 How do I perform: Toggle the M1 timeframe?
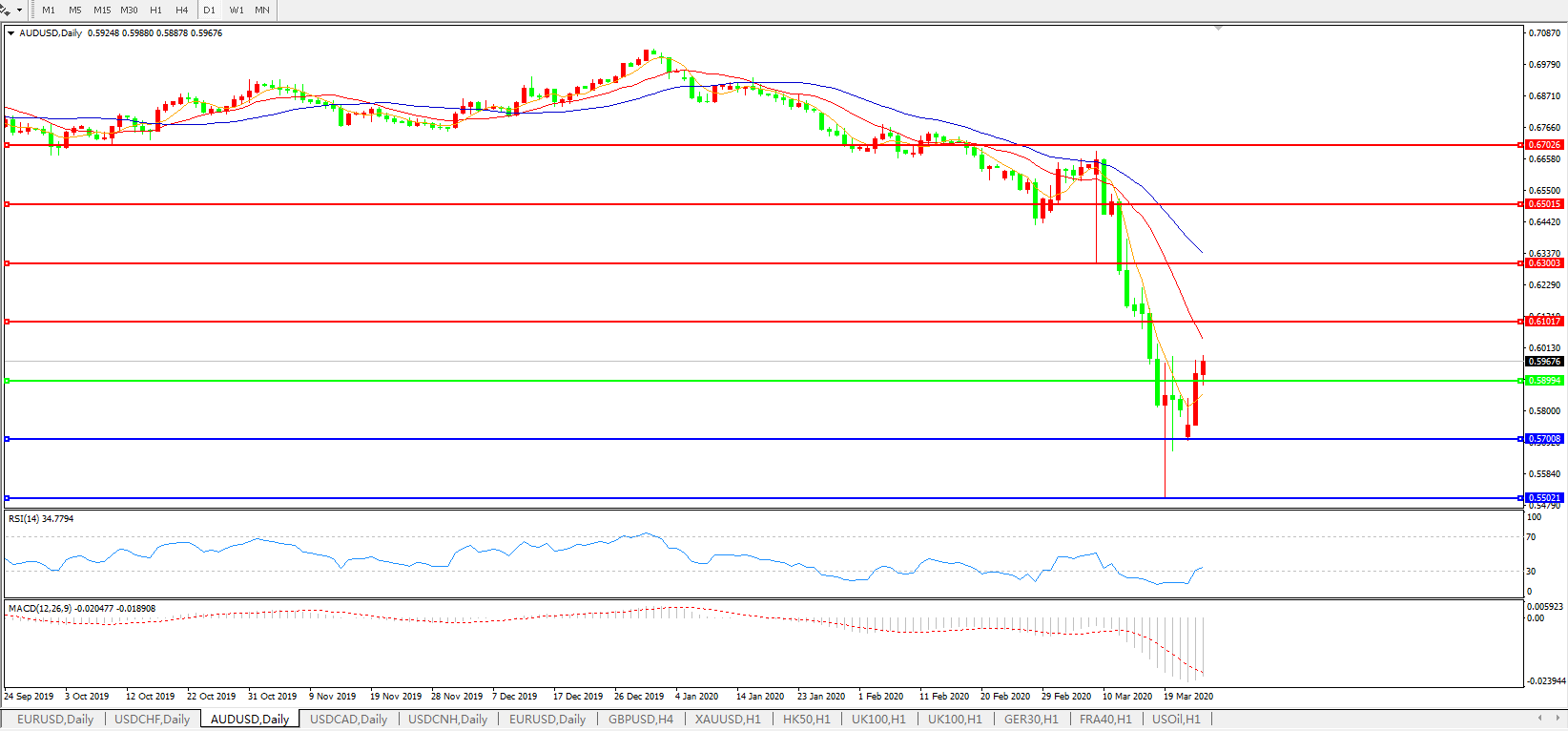pyautogui.click(x=49, y=10)
